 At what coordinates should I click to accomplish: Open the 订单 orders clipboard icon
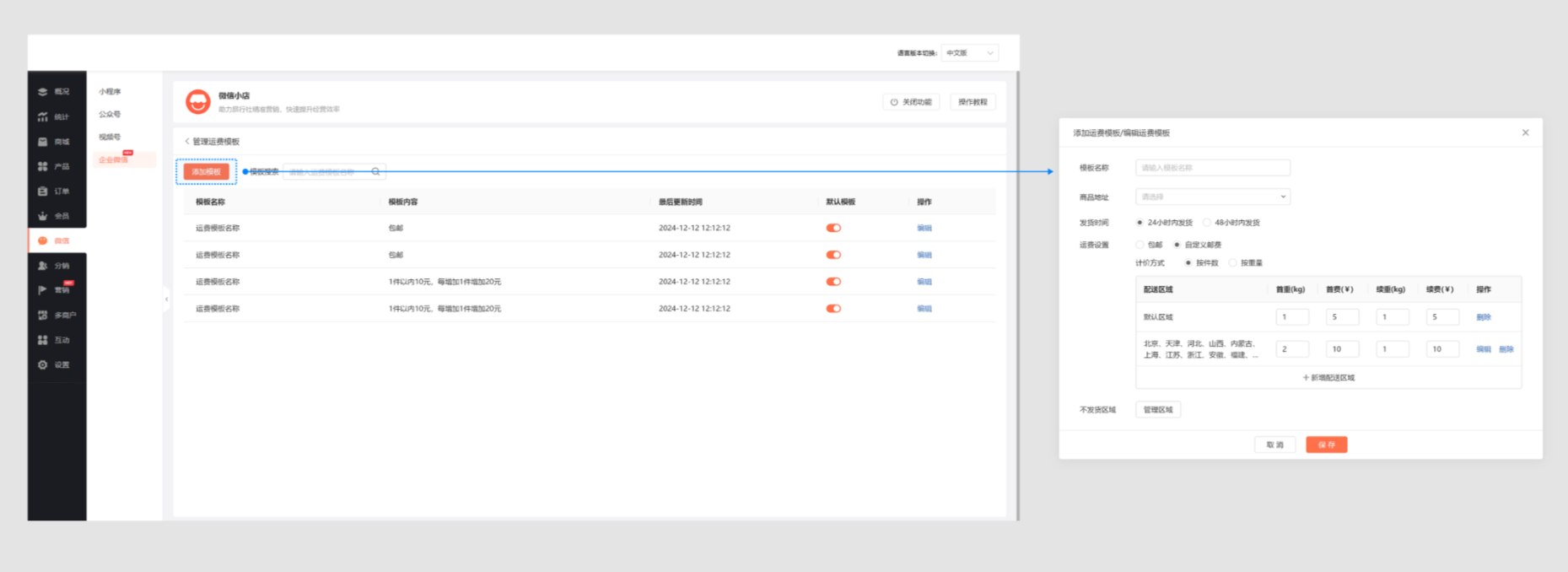pyautogui.click(x=42, y=192)
